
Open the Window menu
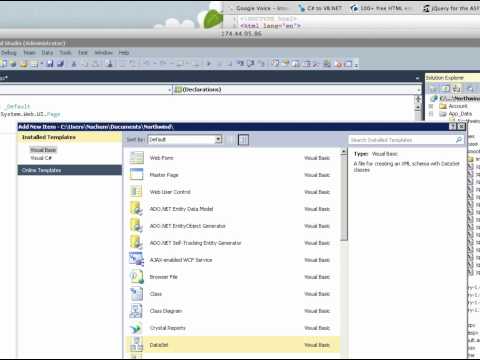(x=103, y=53)
